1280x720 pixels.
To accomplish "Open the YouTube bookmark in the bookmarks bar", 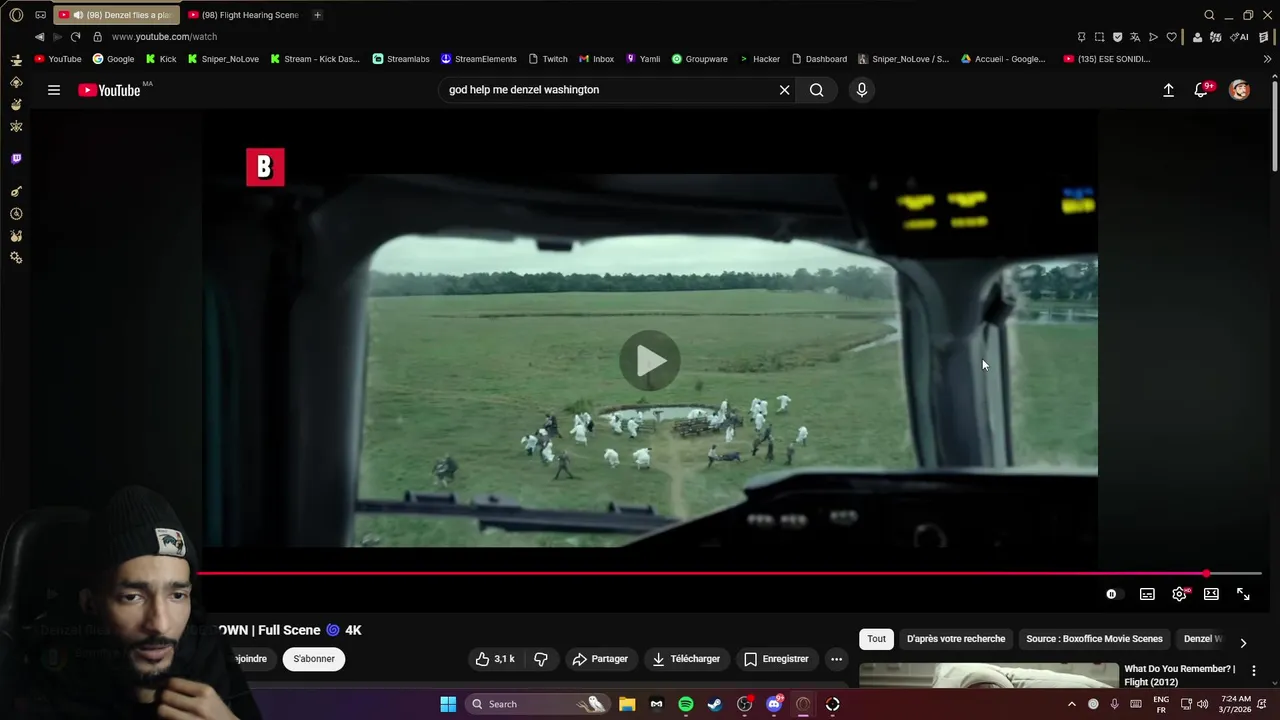I will (58, 59).
